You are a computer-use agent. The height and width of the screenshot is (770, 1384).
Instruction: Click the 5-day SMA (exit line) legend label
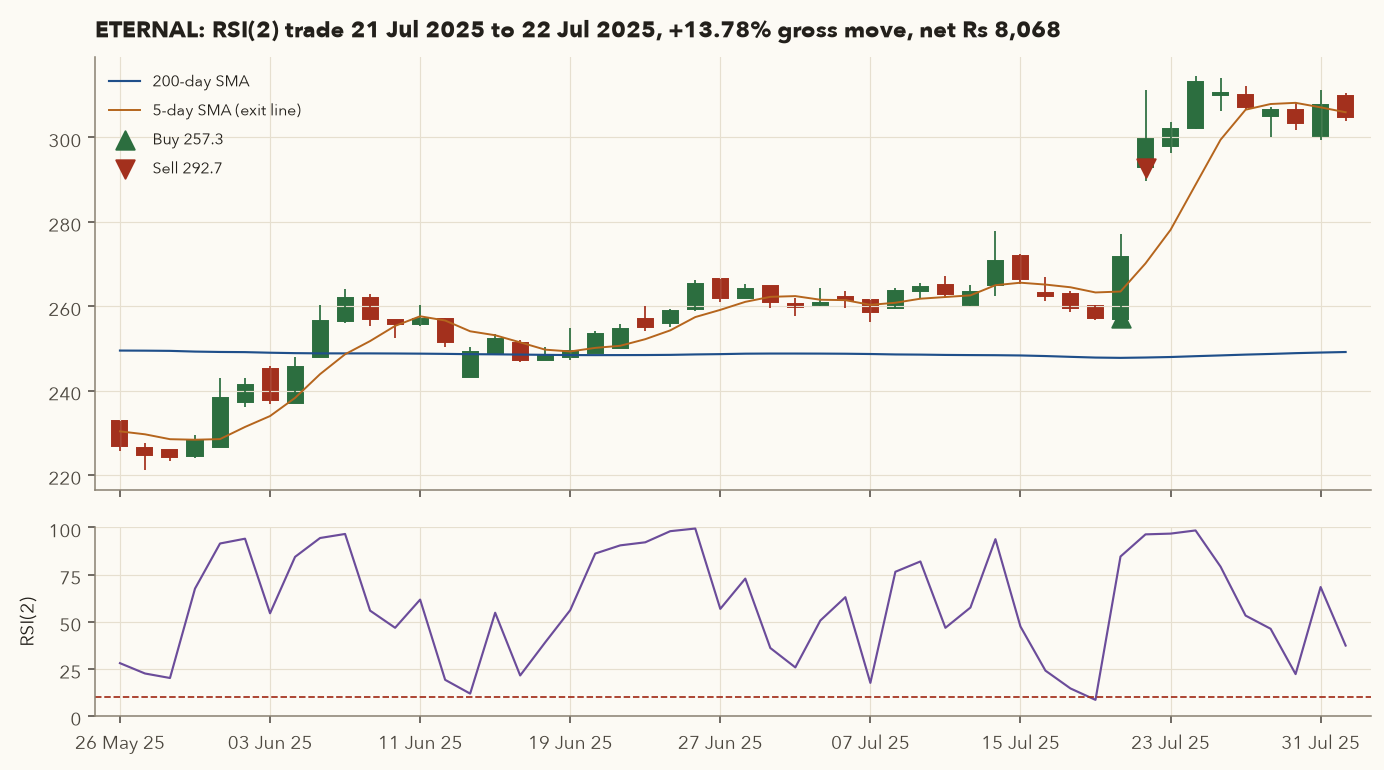[227, 110]
